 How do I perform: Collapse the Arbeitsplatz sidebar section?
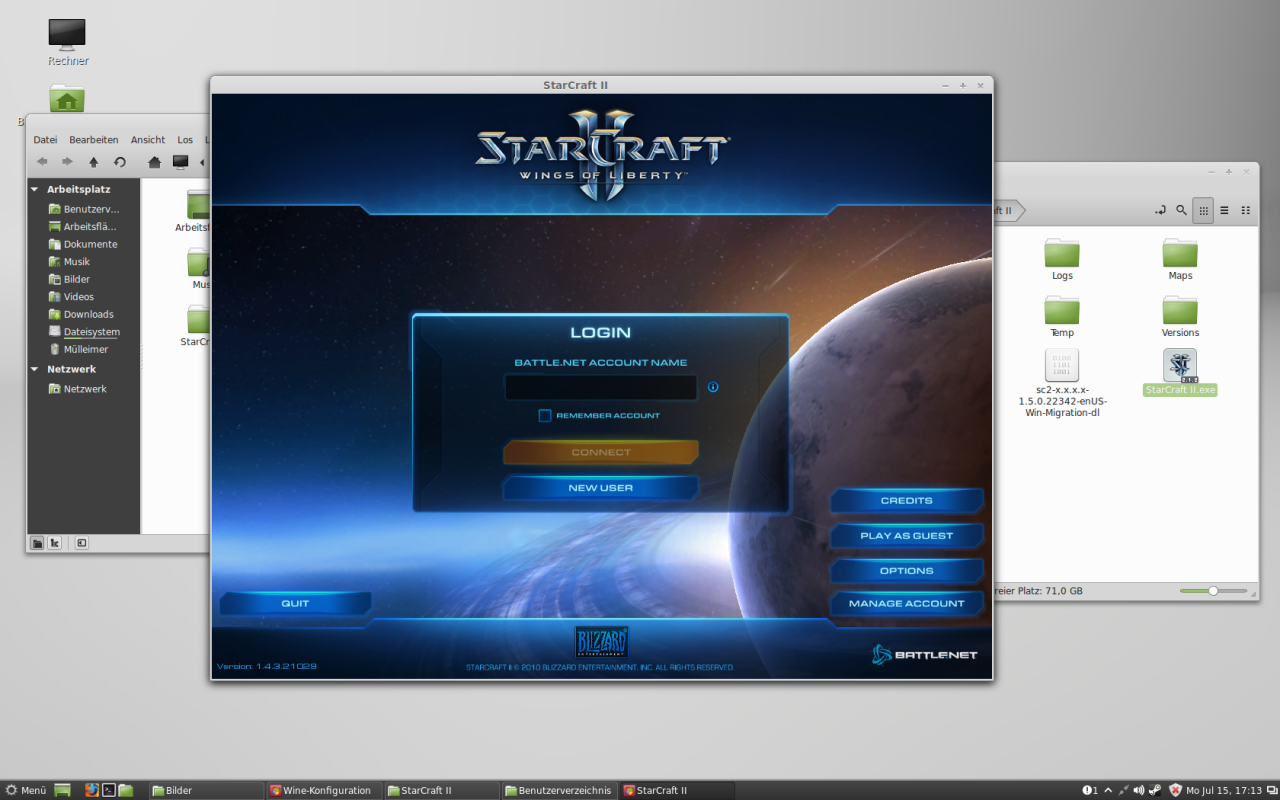[x=35, y=189]
